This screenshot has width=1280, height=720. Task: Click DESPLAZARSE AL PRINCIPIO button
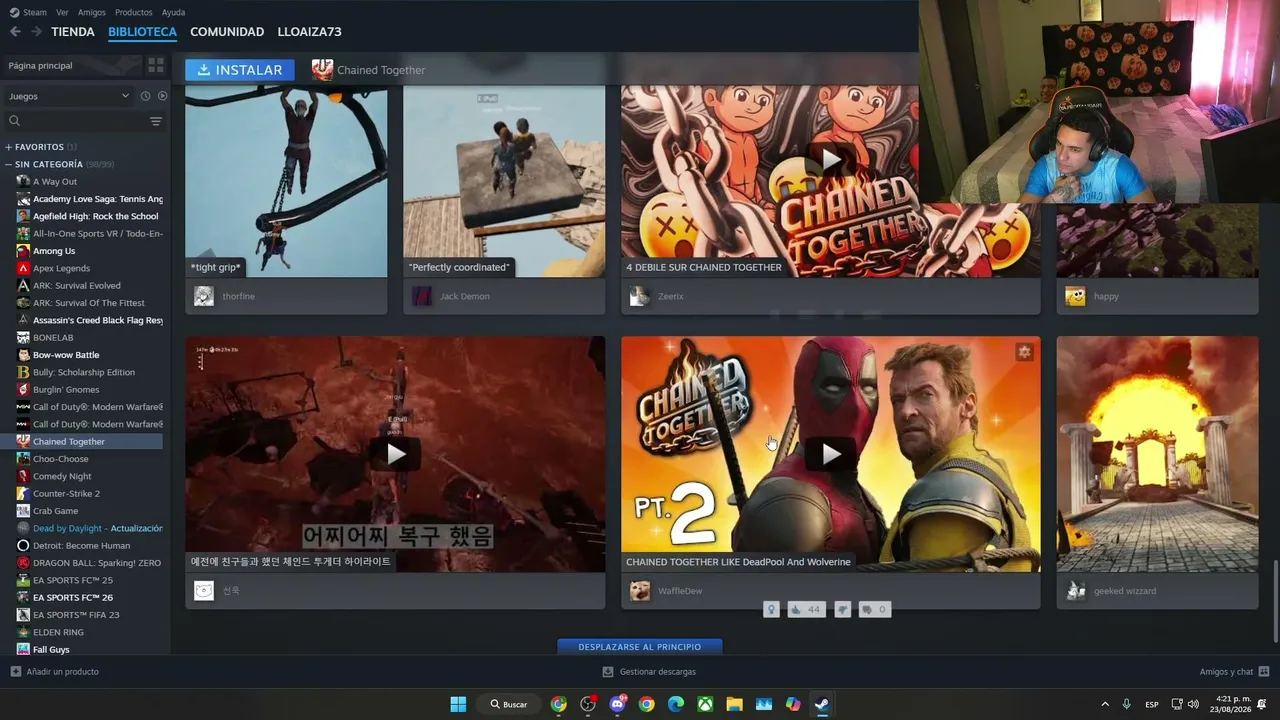coord(640,647)
